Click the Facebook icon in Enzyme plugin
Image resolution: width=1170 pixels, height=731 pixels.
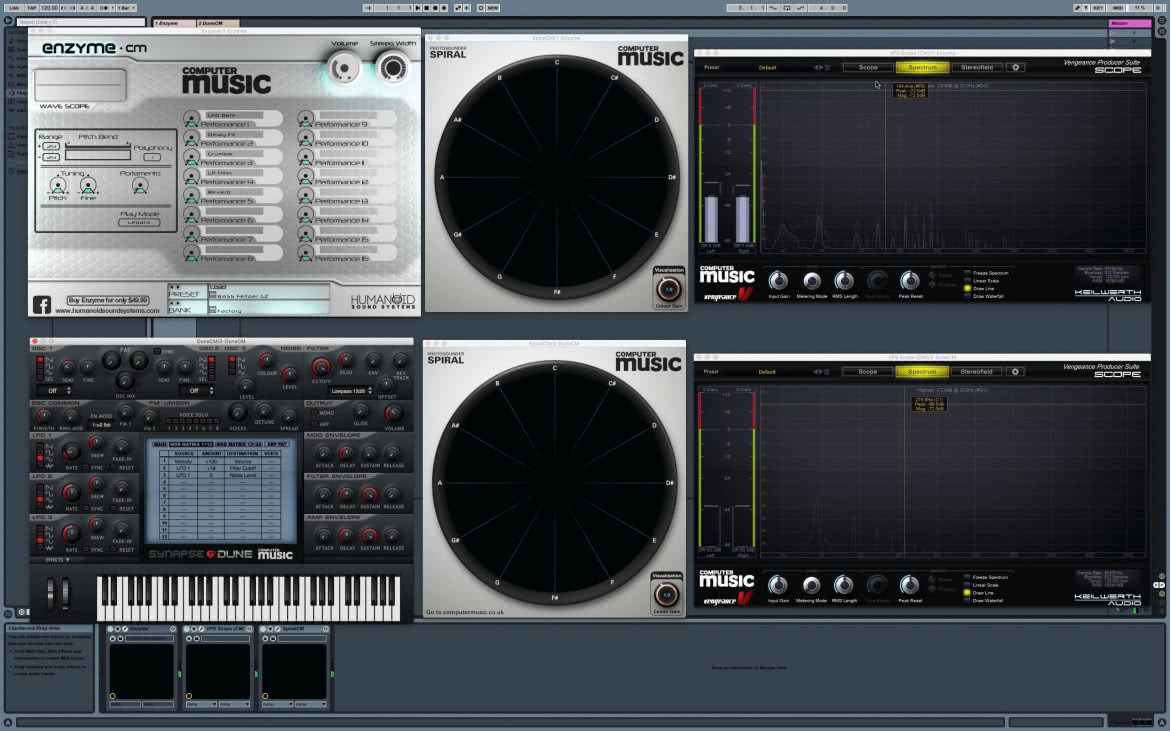[42, 304]
